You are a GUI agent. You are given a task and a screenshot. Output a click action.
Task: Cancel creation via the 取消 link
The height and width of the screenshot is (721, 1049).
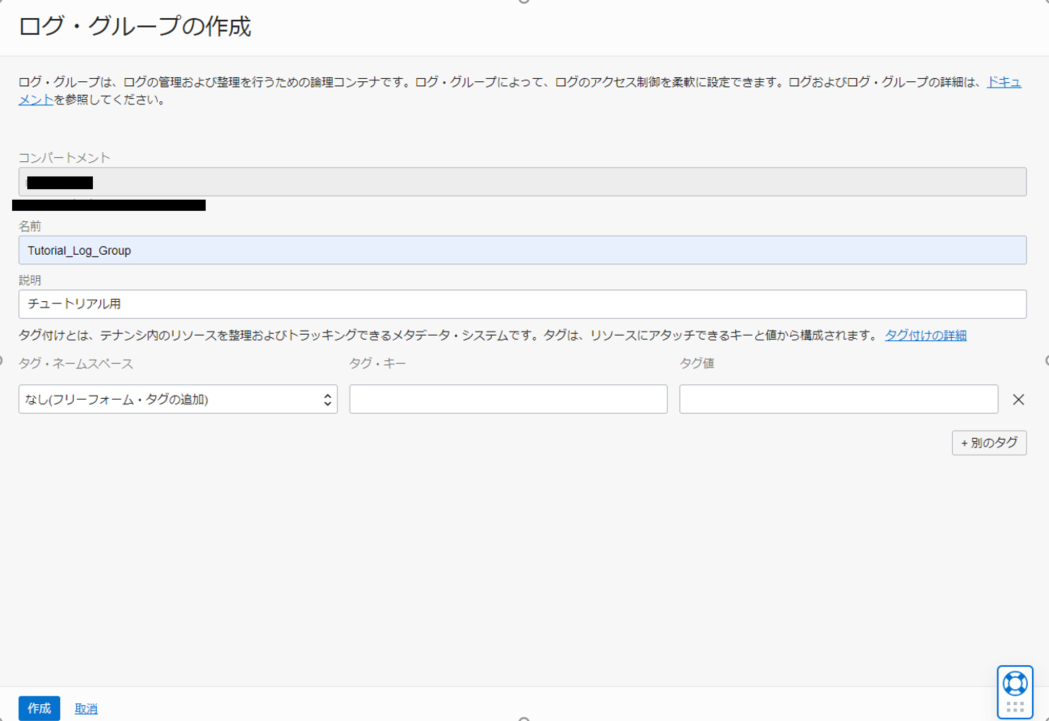tap(85, 708)
